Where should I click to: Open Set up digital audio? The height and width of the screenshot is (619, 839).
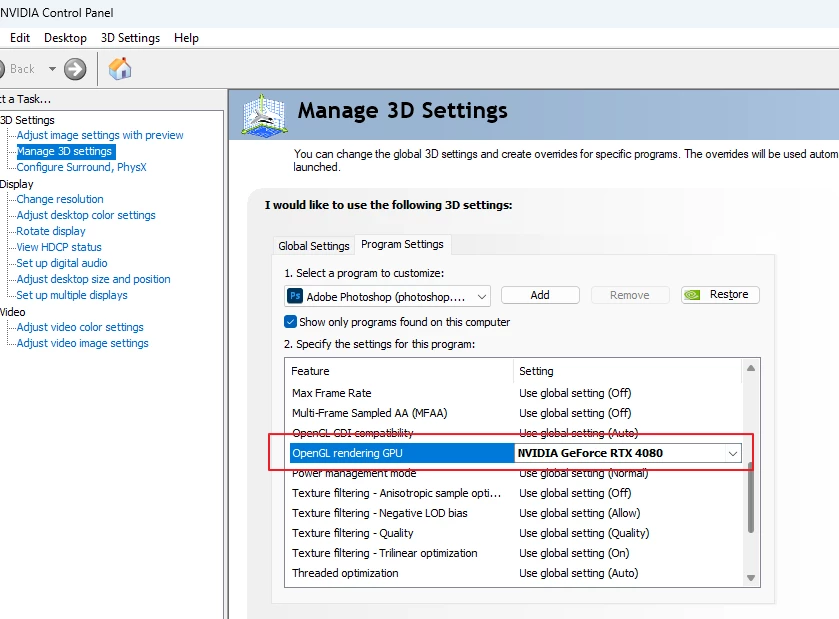tap(62, 263)
